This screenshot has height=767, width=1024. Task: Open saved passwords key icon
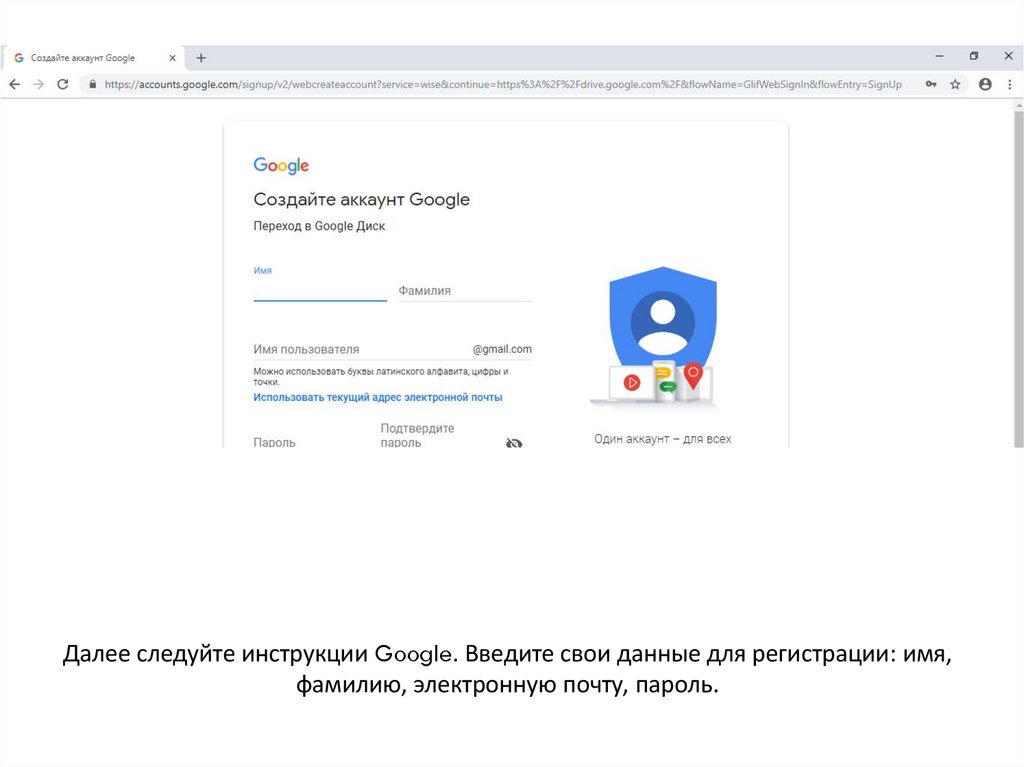(x=931, y=85)
